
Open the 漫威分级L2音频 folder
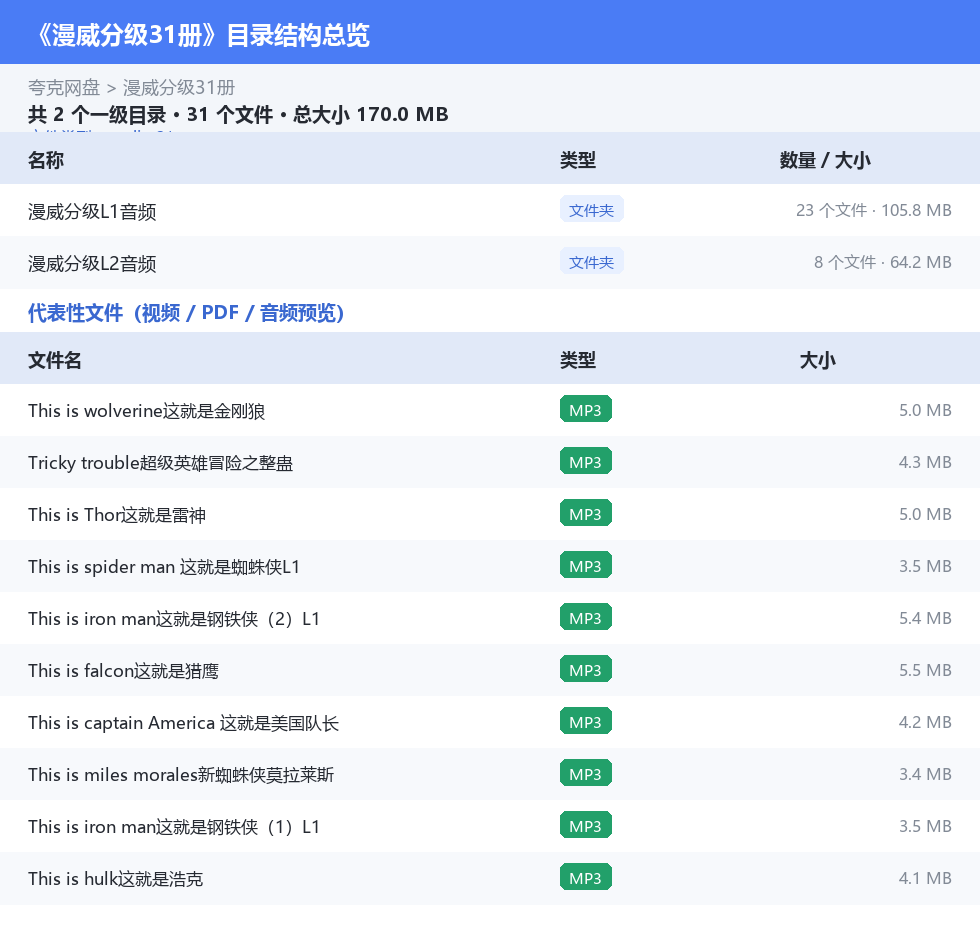pyautogui.click(x=92, y=263)
